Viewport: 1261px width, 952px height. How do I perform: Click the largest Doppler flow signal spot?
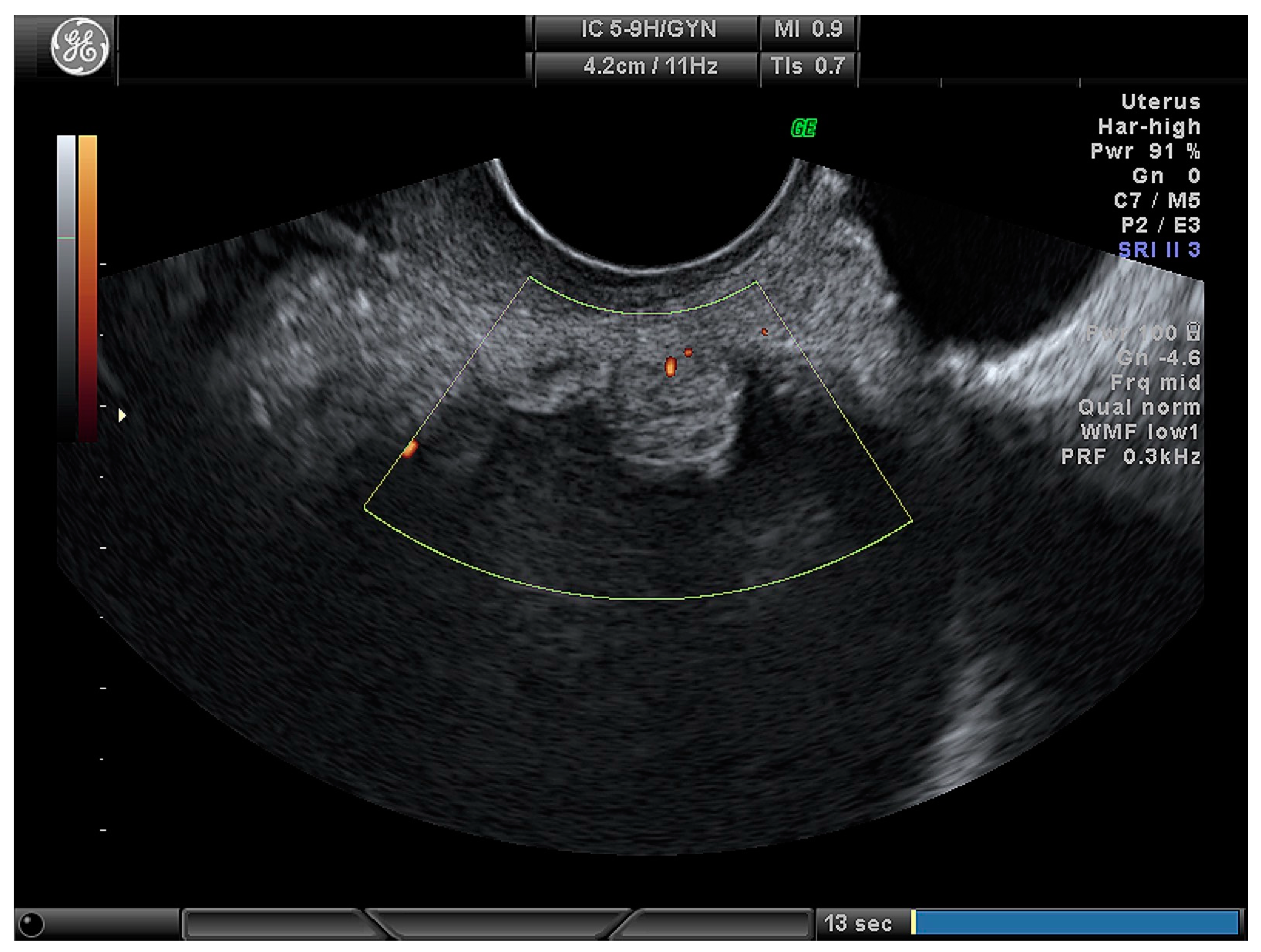670,366
